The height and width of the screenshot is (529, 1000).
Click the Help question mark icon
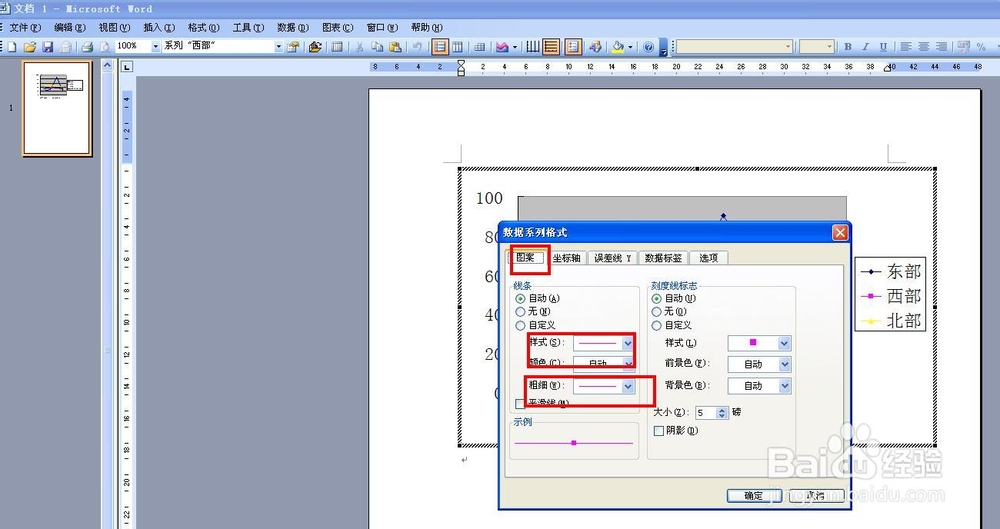click(x=649, y=47)
